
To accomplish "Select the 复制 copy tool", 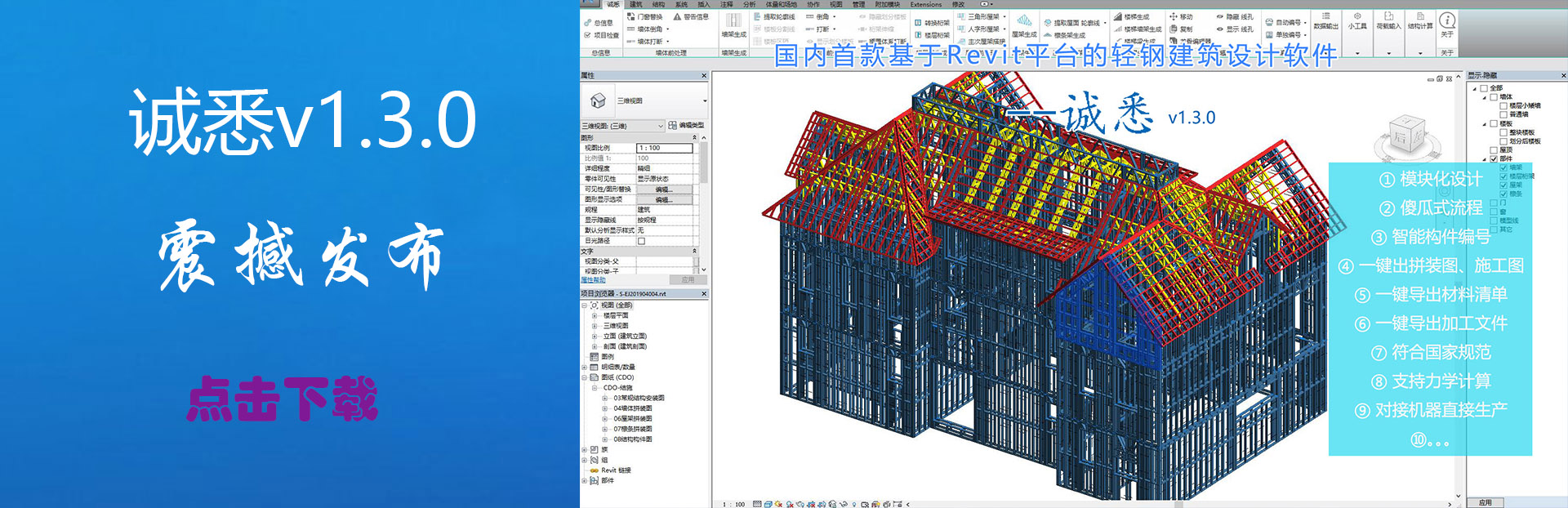I will click(x=1181, y=29).
